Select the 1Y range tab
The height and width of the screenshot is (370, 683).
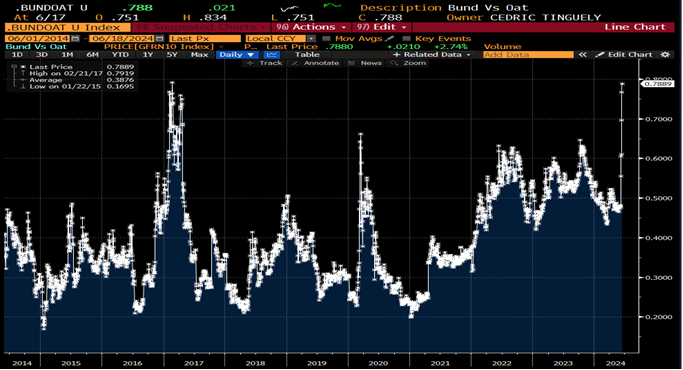click(x=148, y=54)
